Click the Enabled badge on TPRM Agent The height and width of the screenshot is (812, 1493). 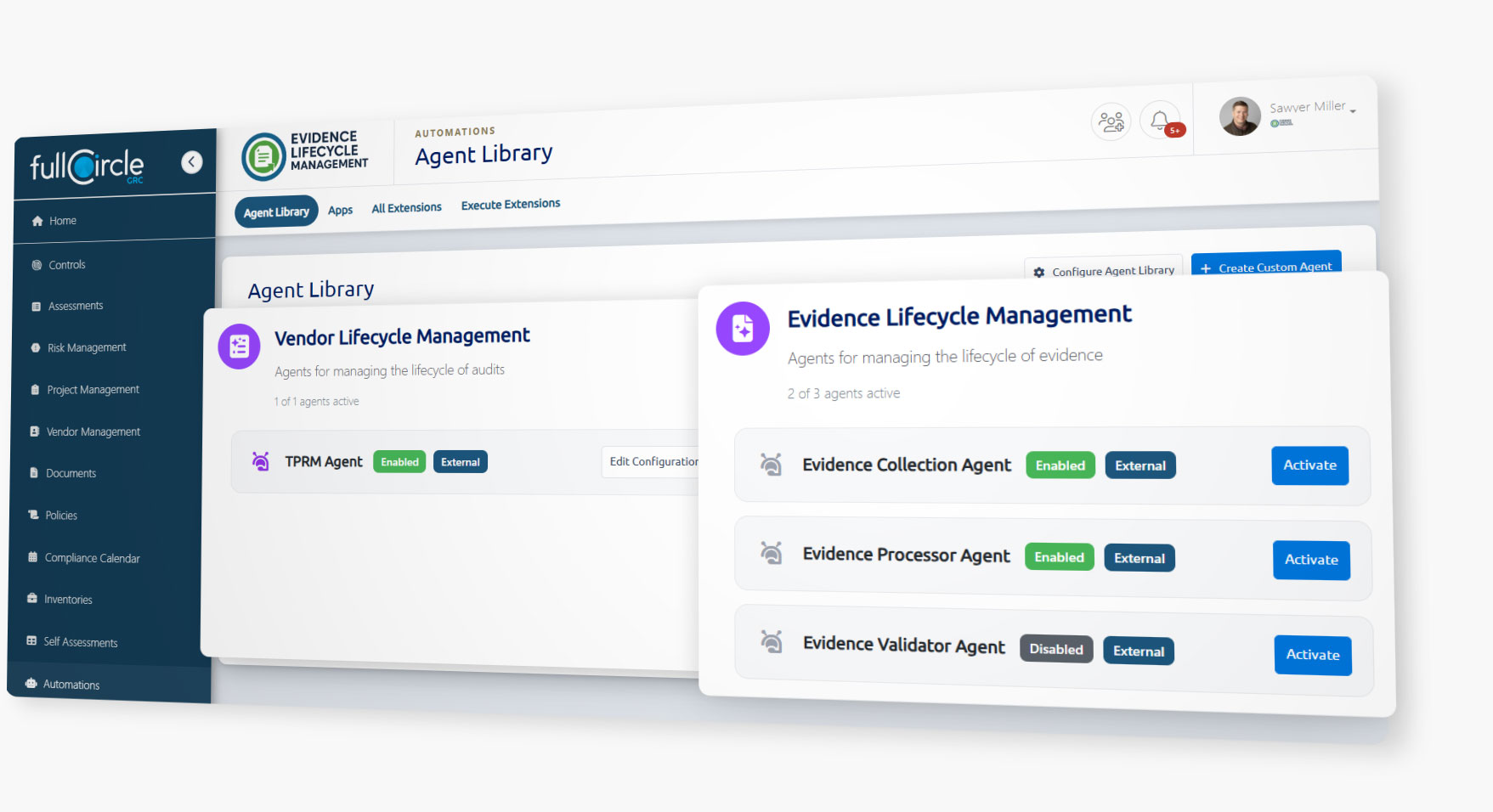[399, 462]
